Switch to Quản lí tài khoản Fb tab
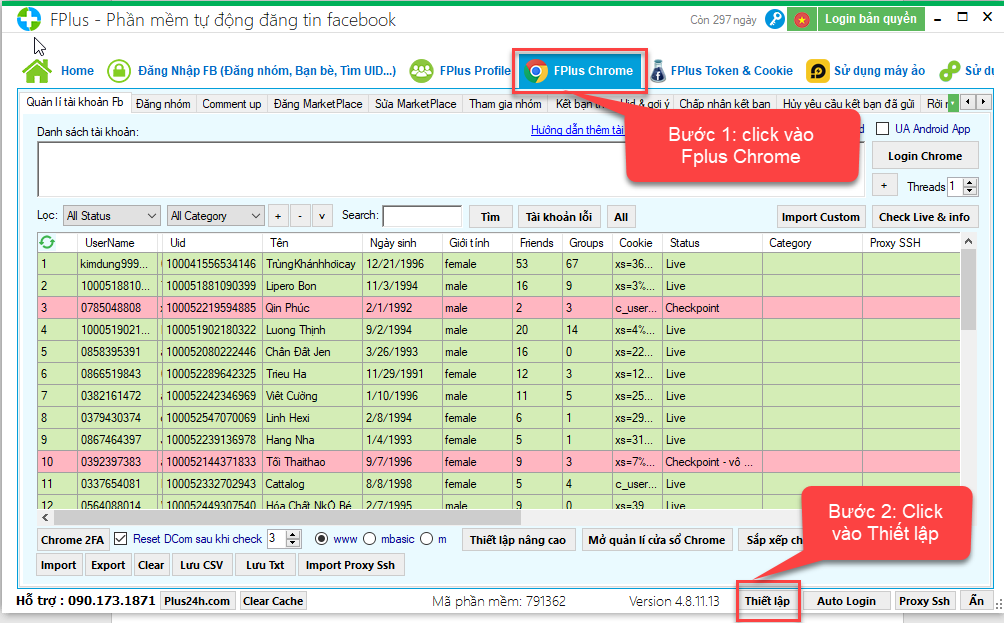The image size is (1004, 623). tap(75, 102)
